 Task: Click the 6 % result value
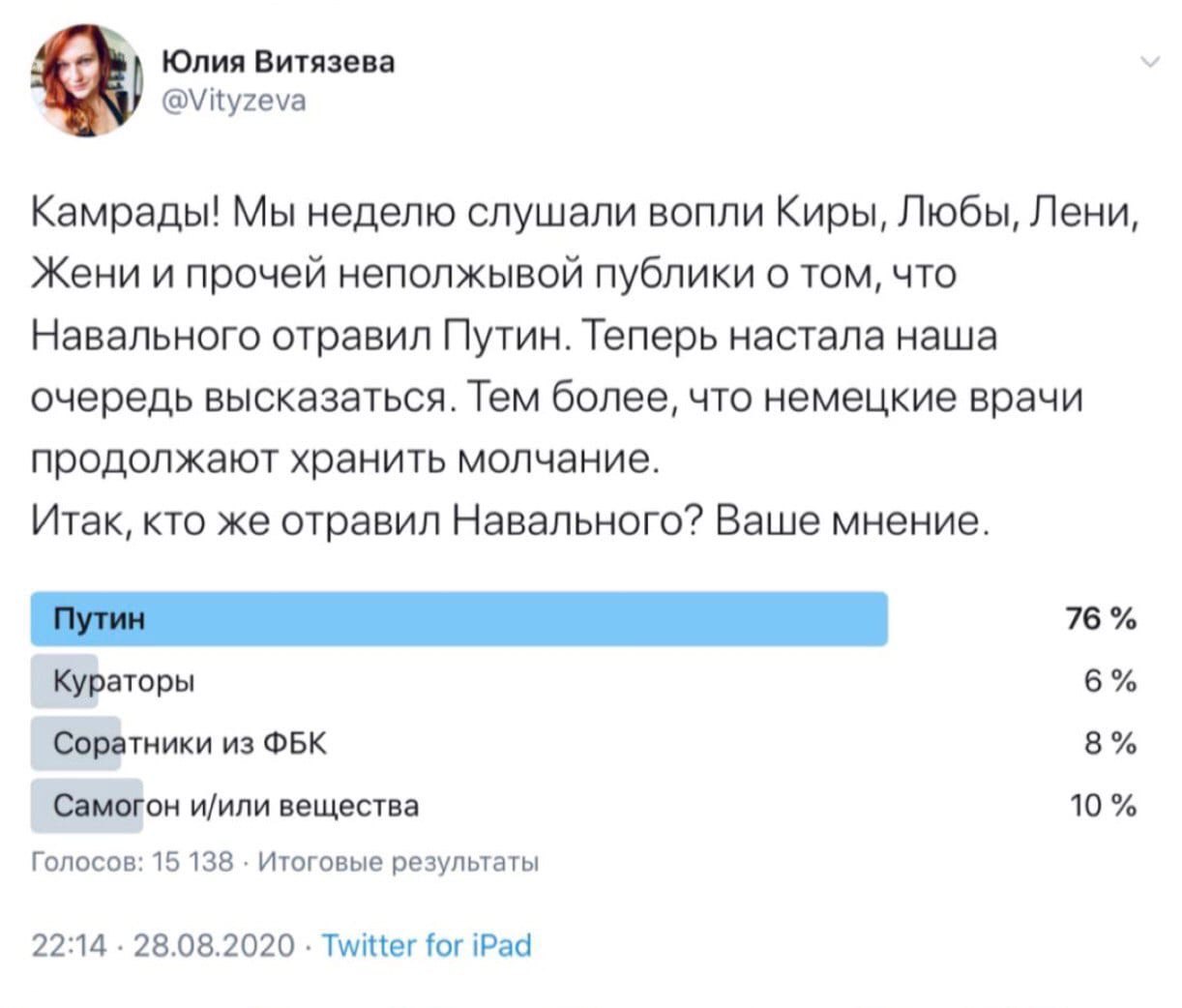[x=1109, y=682]
